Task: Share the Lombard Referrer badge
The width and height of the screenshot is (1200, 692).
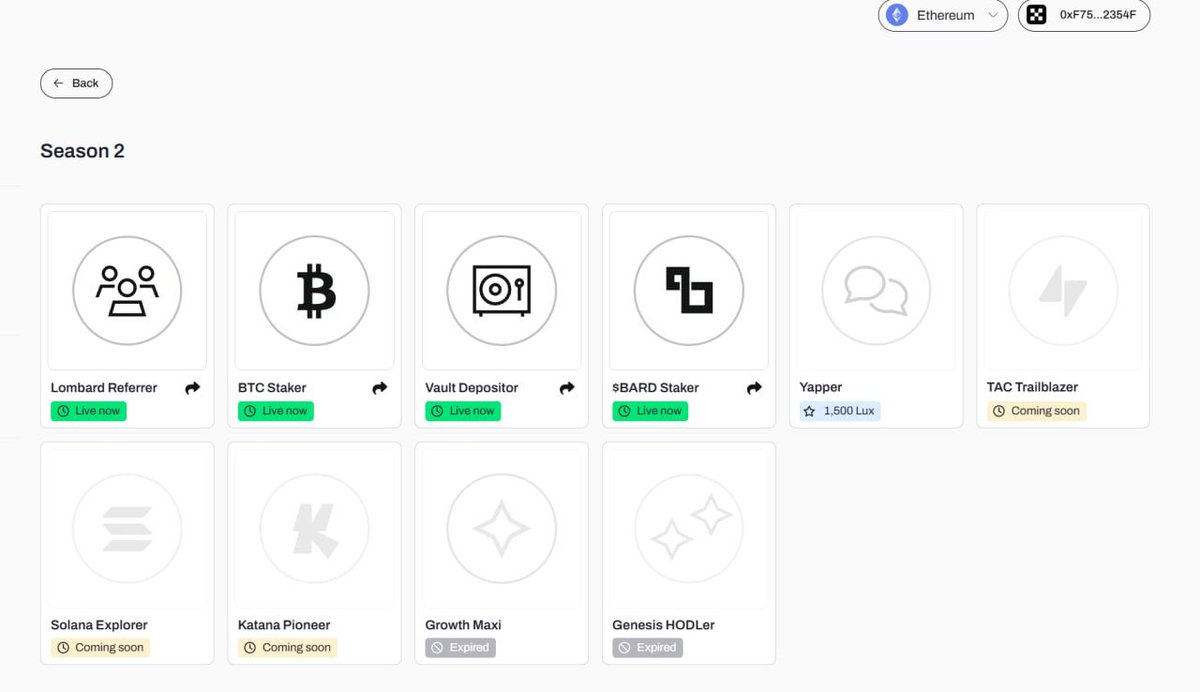Action: pos(193,388)
